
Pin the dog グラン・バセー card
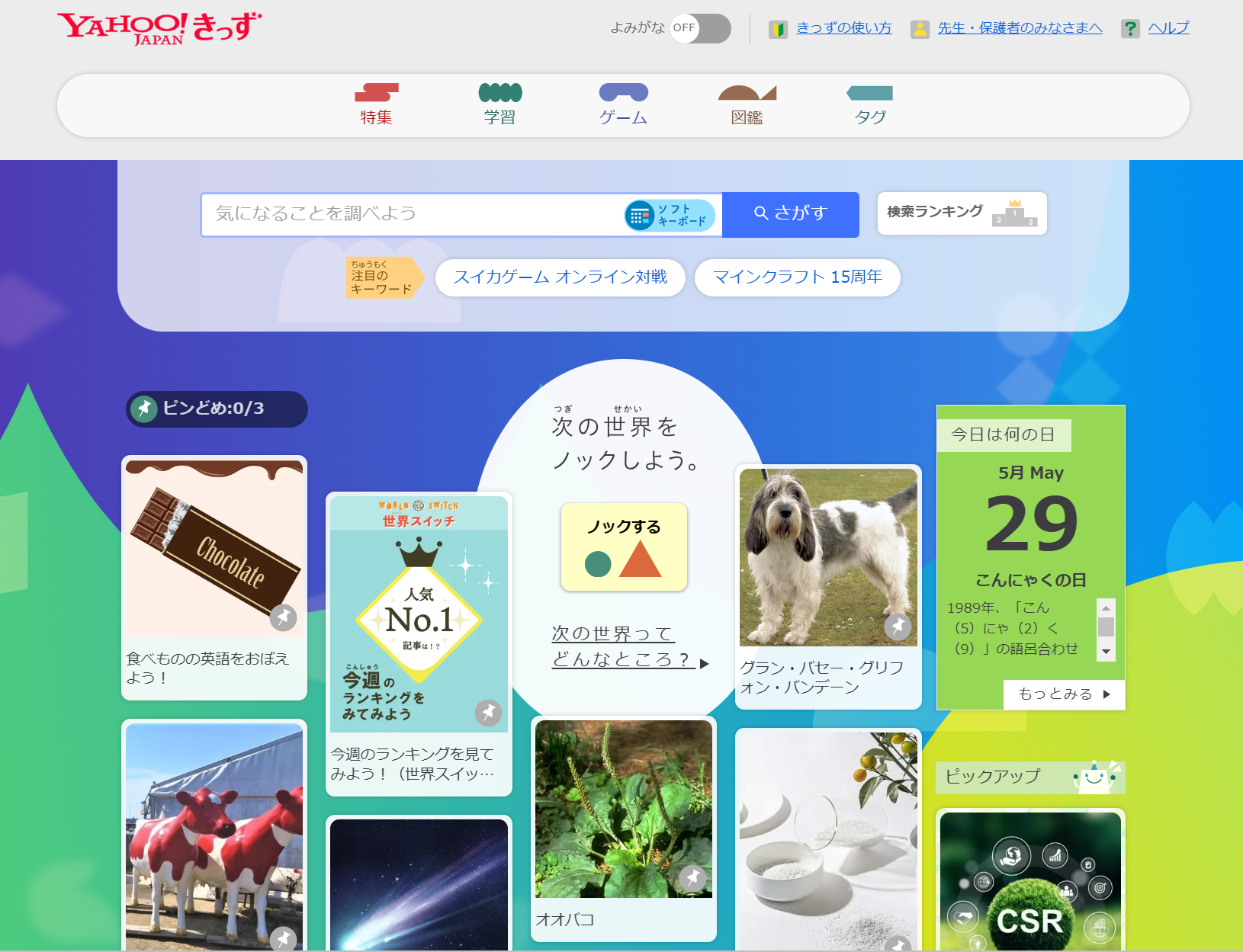[x=898, y=627]
